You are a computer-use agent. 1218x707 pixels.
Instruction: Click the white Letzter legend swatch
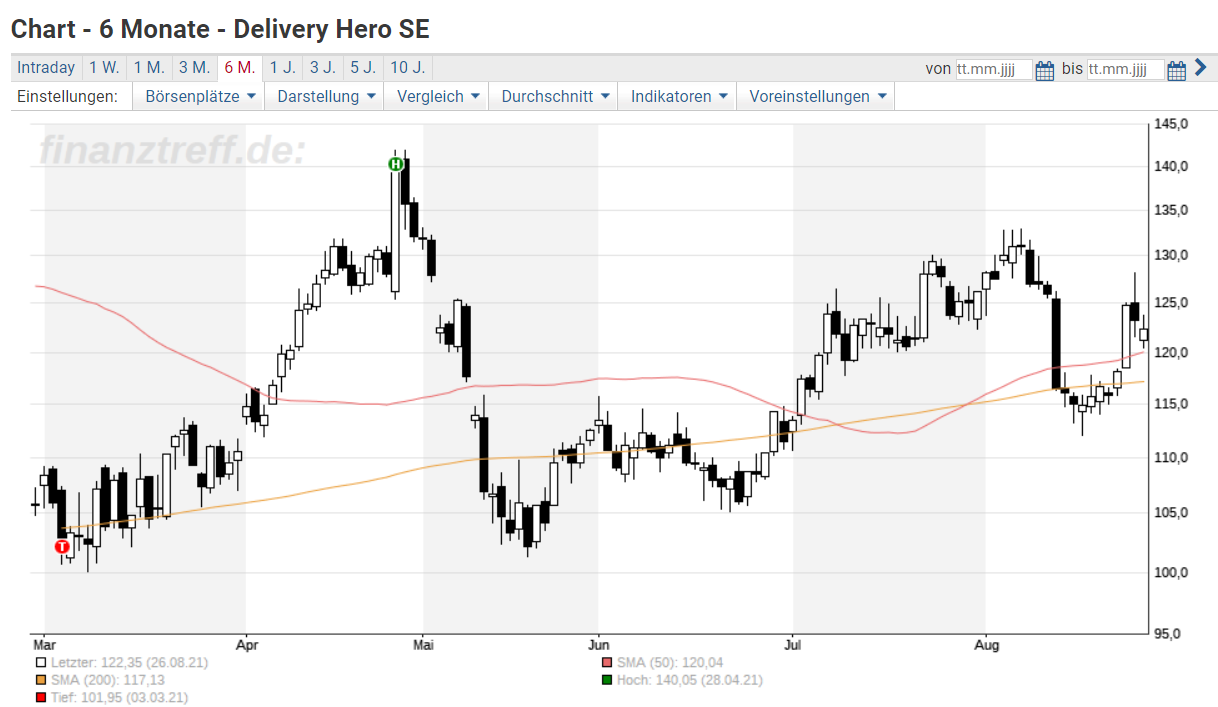pos(41,662)
